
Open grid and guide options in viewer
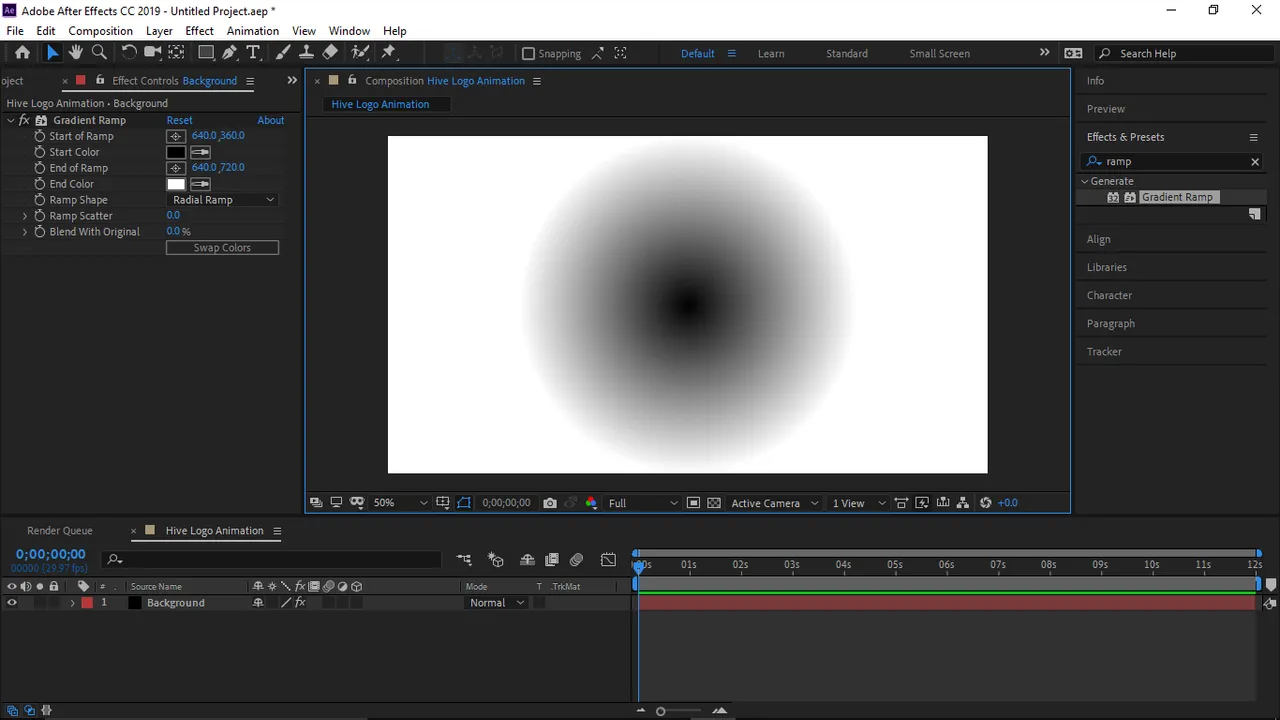pyautogui.click(x=443, y=503)
